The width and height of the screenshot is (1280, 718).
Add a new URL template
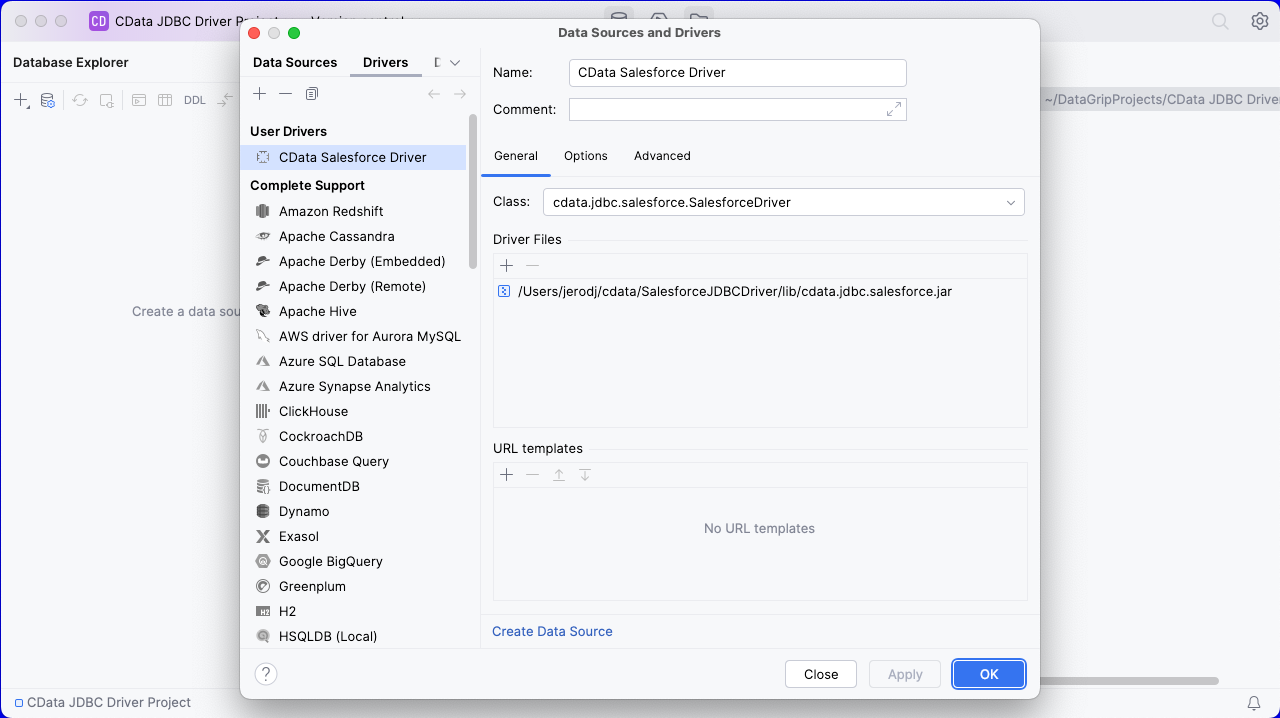[x=506, y=475]
